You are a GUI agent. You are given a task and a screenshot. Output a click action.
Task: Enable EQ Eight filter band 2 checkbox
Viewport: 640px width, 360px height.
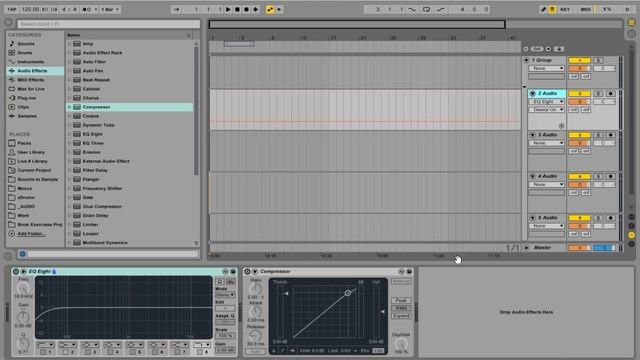click(66, 352)
